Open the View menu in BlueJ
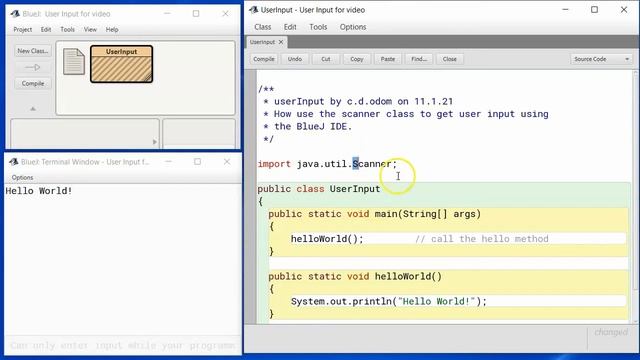Image resolution: width=640 pixels, height=360 pixels. click(90, 29)
